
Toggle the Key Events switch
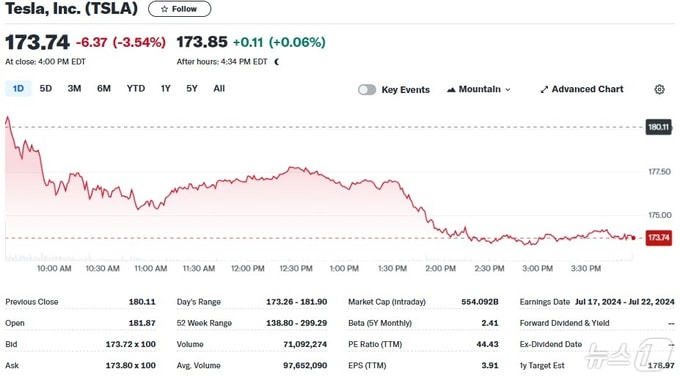[x=367, y=90]
